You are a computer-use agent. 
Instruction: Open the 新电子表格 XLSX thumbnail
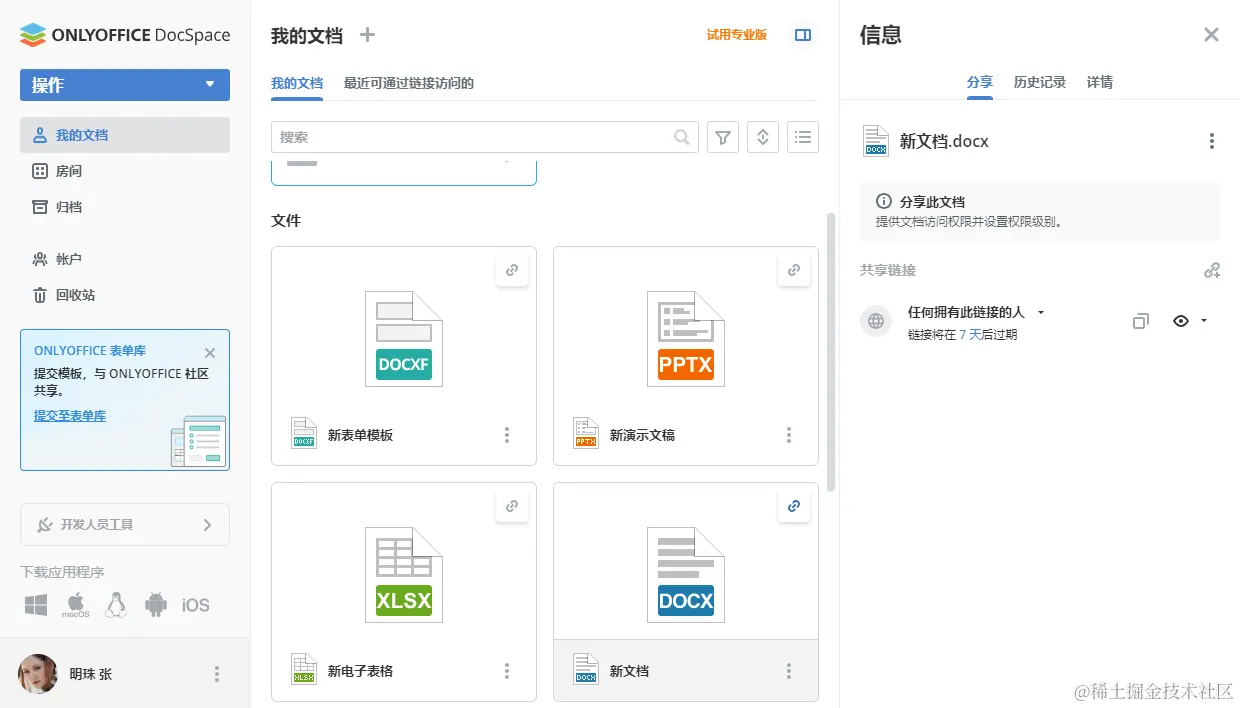point(404,575)
